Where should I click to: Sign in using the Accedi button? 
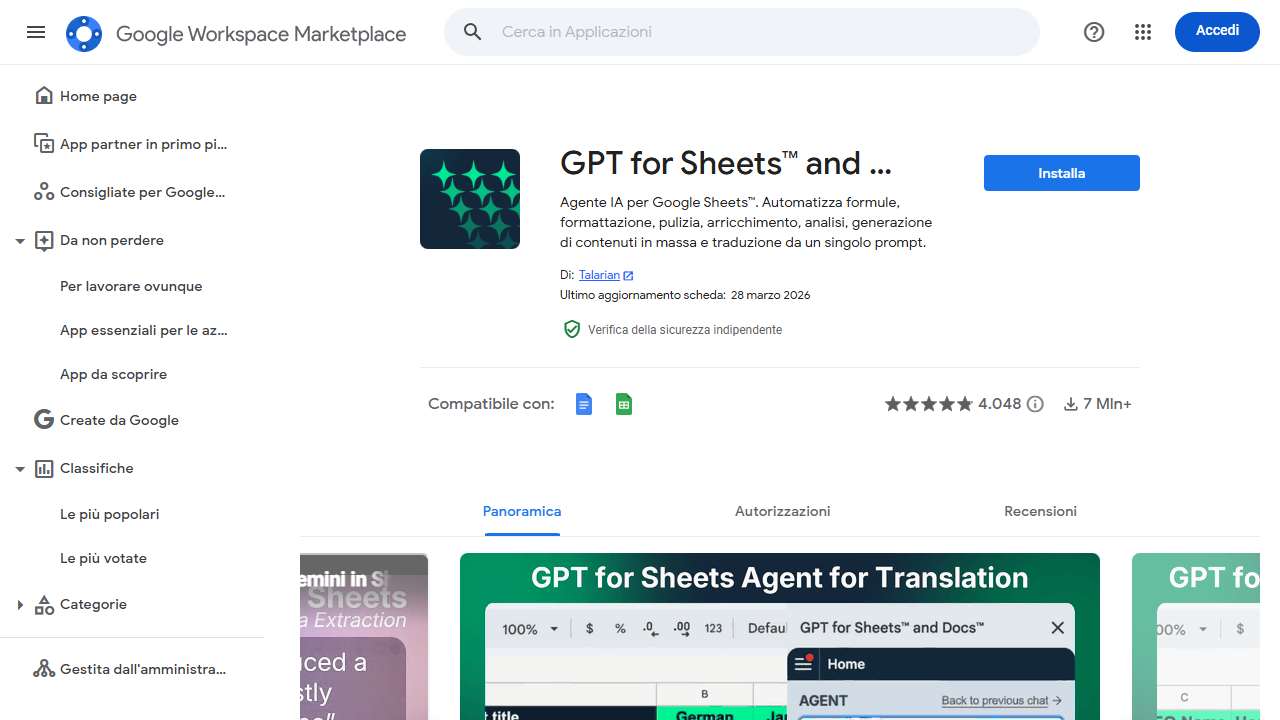click(x=1217, y=31)
